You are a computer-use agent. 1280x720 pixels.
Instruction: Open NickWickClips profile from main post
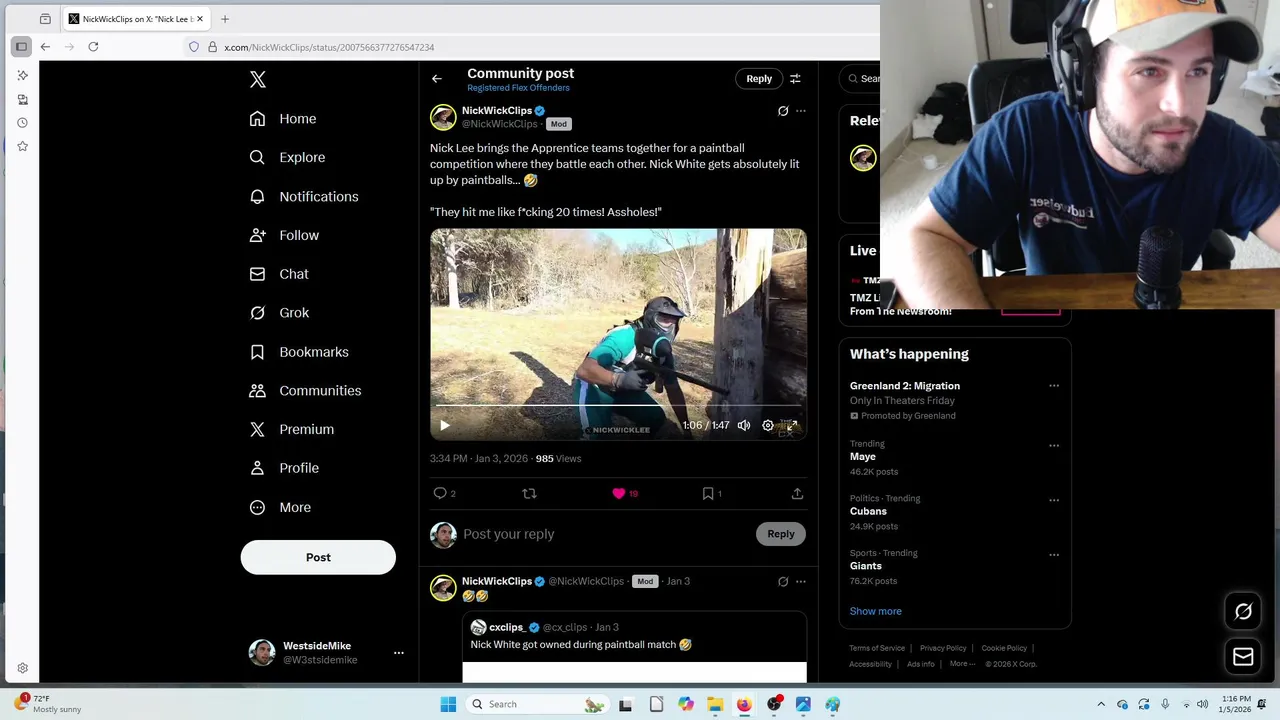click(497, 111)
